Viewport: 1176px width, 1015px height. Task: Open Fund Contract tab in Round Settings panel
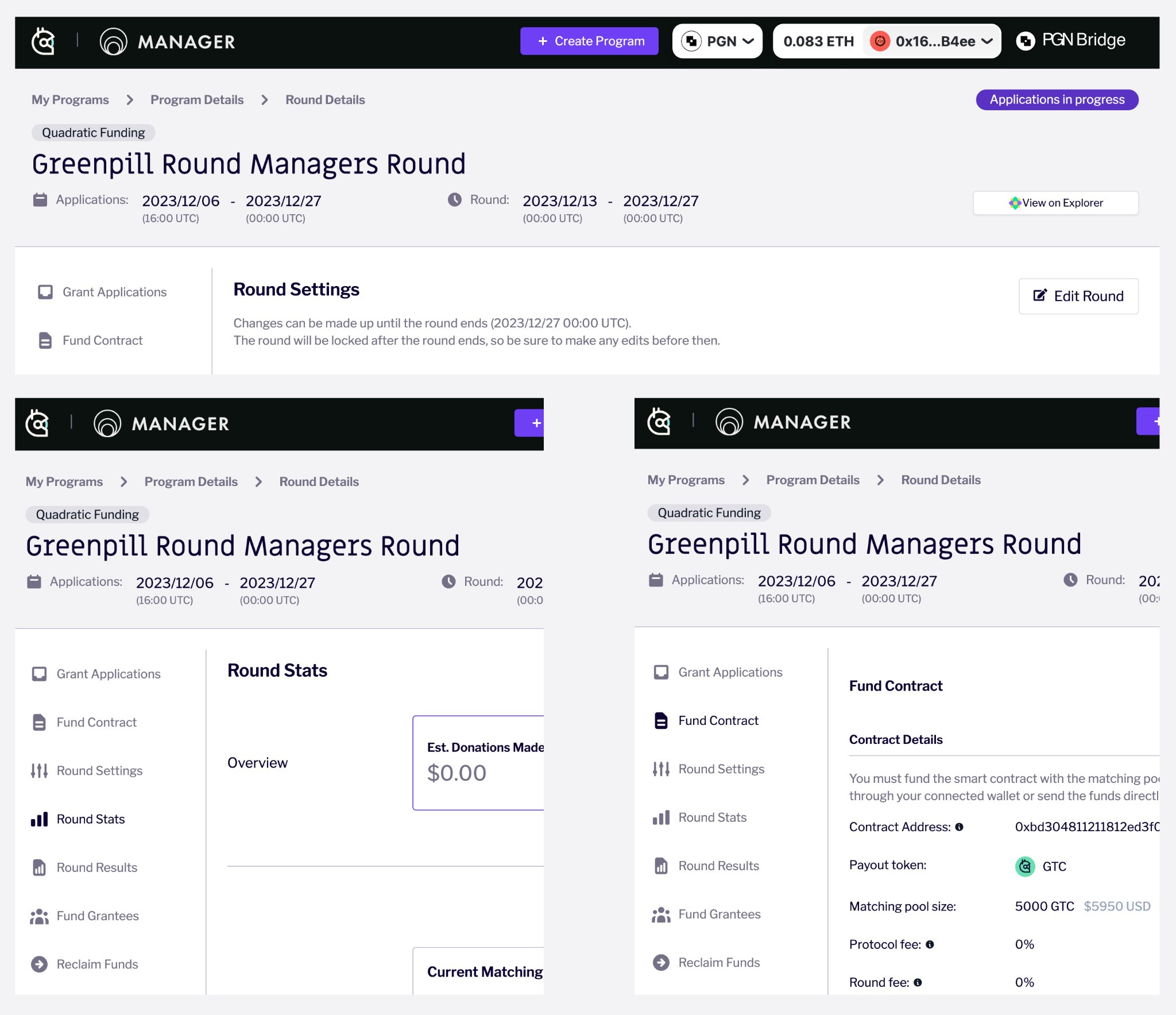(90, 340)
